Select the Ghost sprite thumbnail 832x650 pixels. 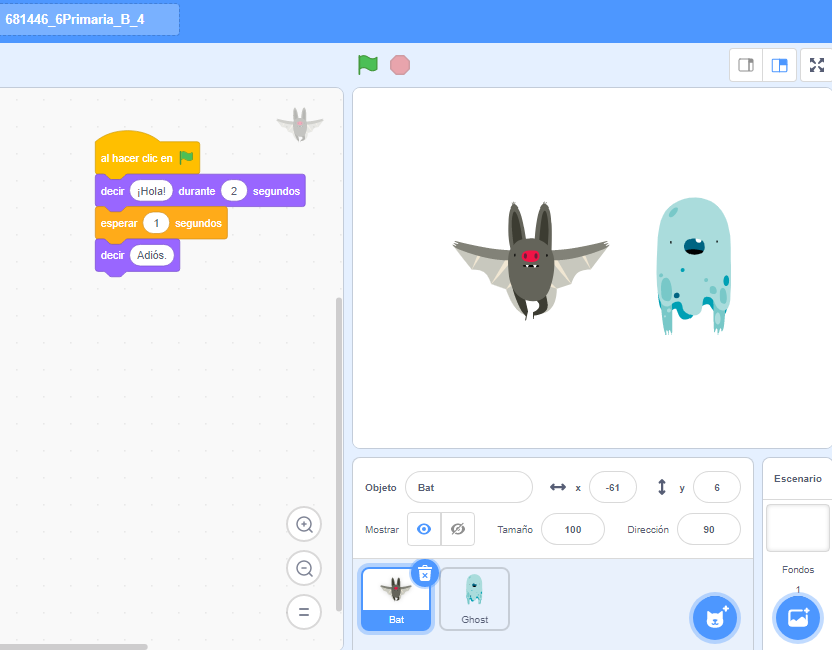pyautogui.click(x=474, y=599)
